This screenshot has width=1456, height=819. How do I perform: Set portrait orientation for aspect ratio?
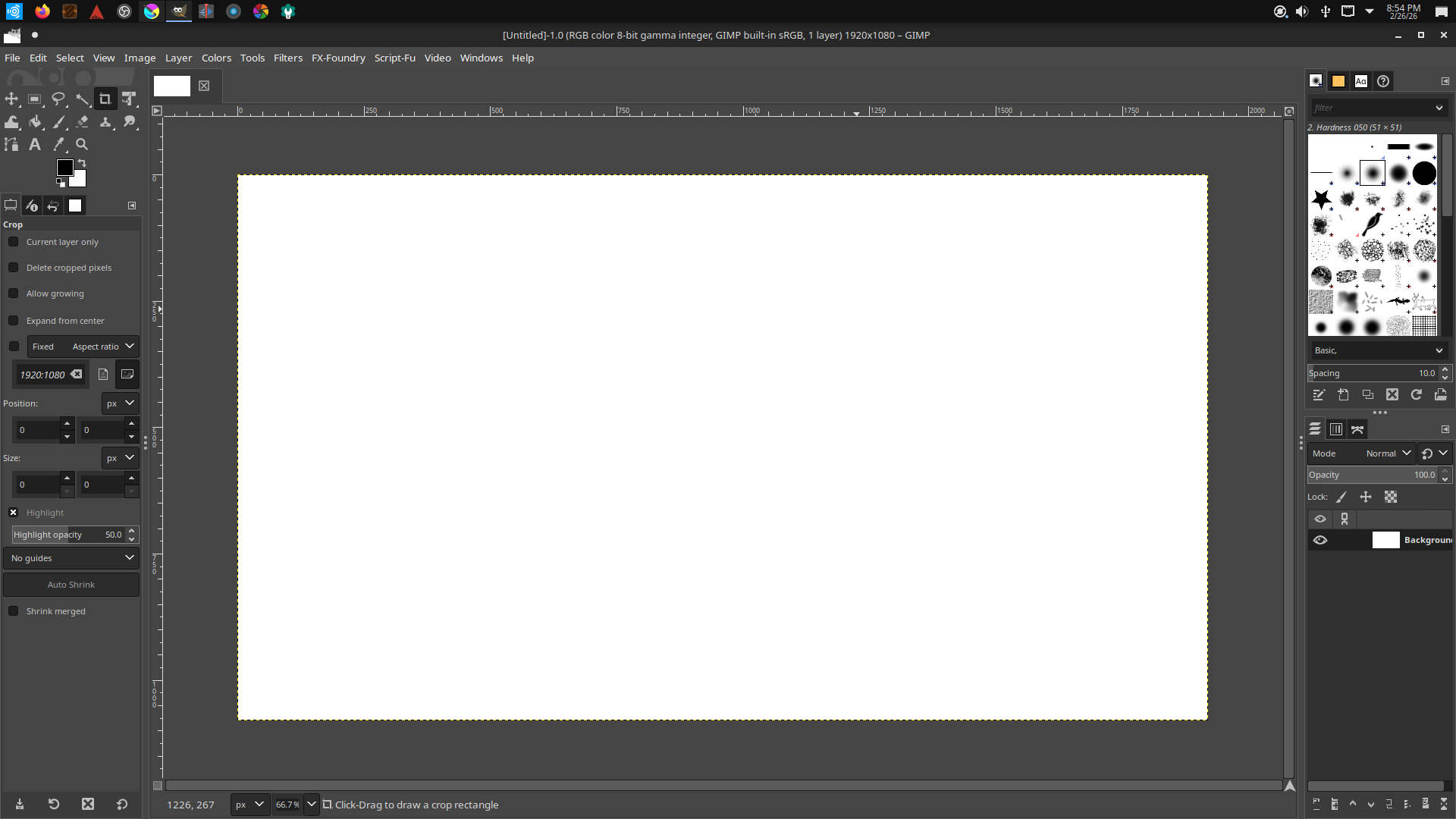pyautogui.click(x=103, y=375)
